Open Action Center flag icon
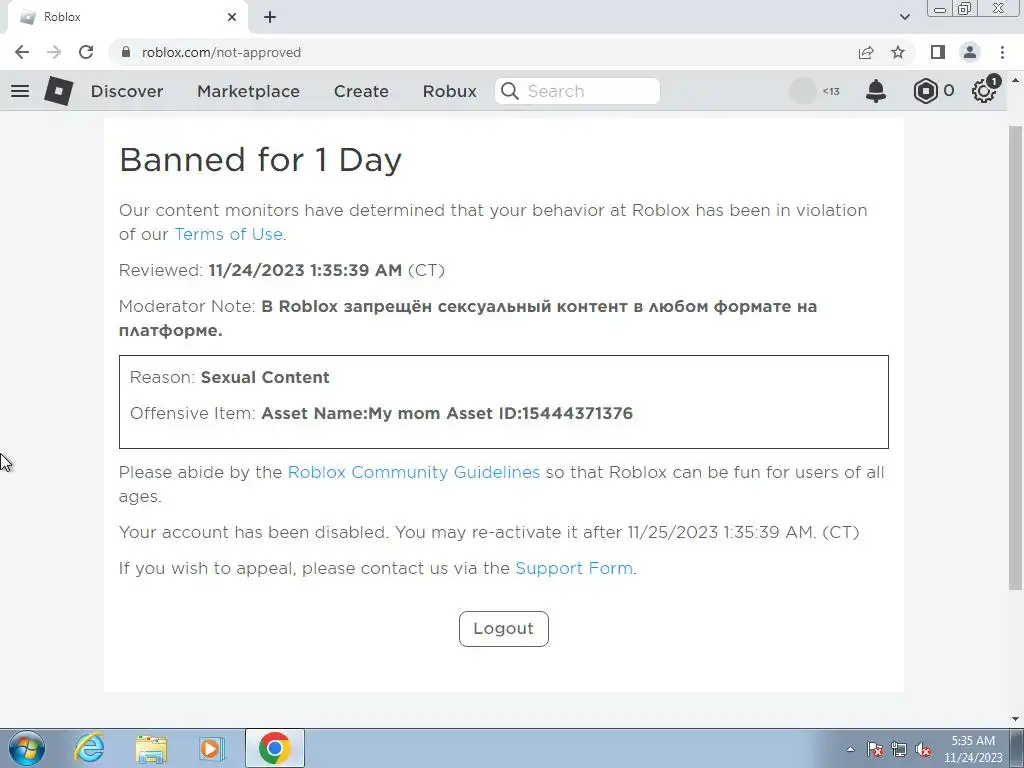1024x768 pixels. tap(875, 749)
